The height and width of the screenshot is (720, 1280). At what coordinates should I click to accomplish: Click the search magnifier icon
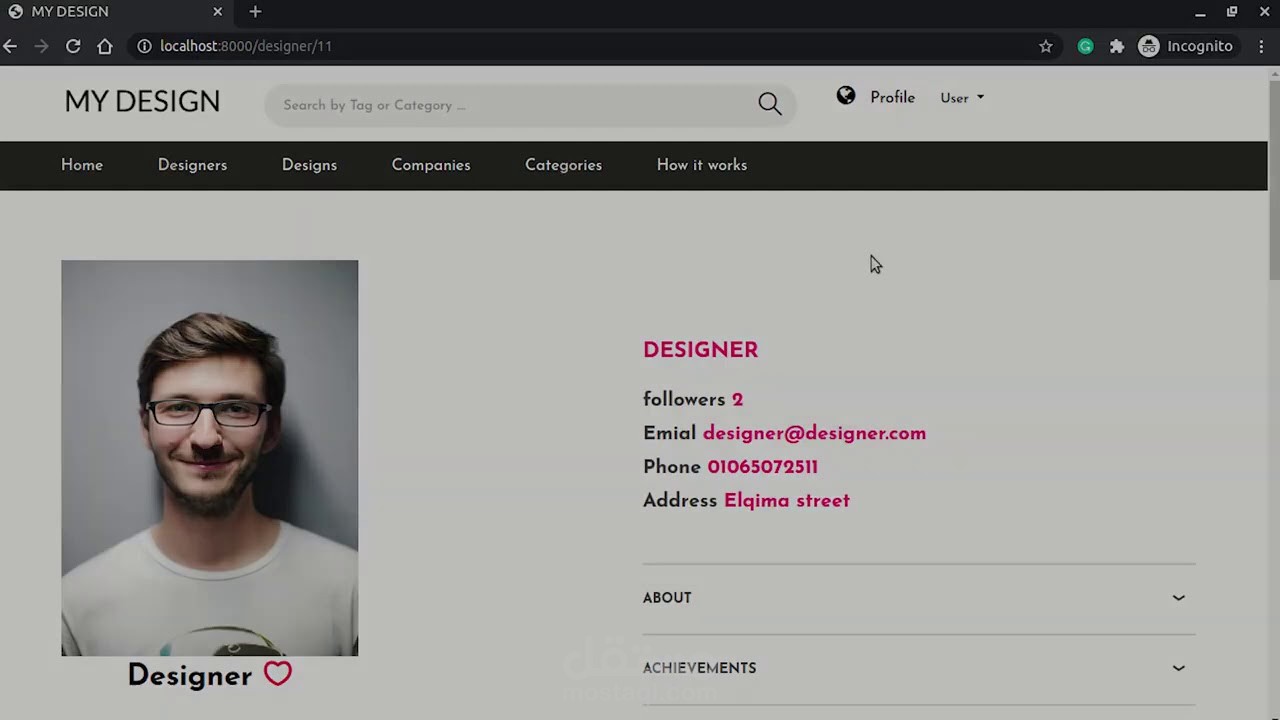769,104
